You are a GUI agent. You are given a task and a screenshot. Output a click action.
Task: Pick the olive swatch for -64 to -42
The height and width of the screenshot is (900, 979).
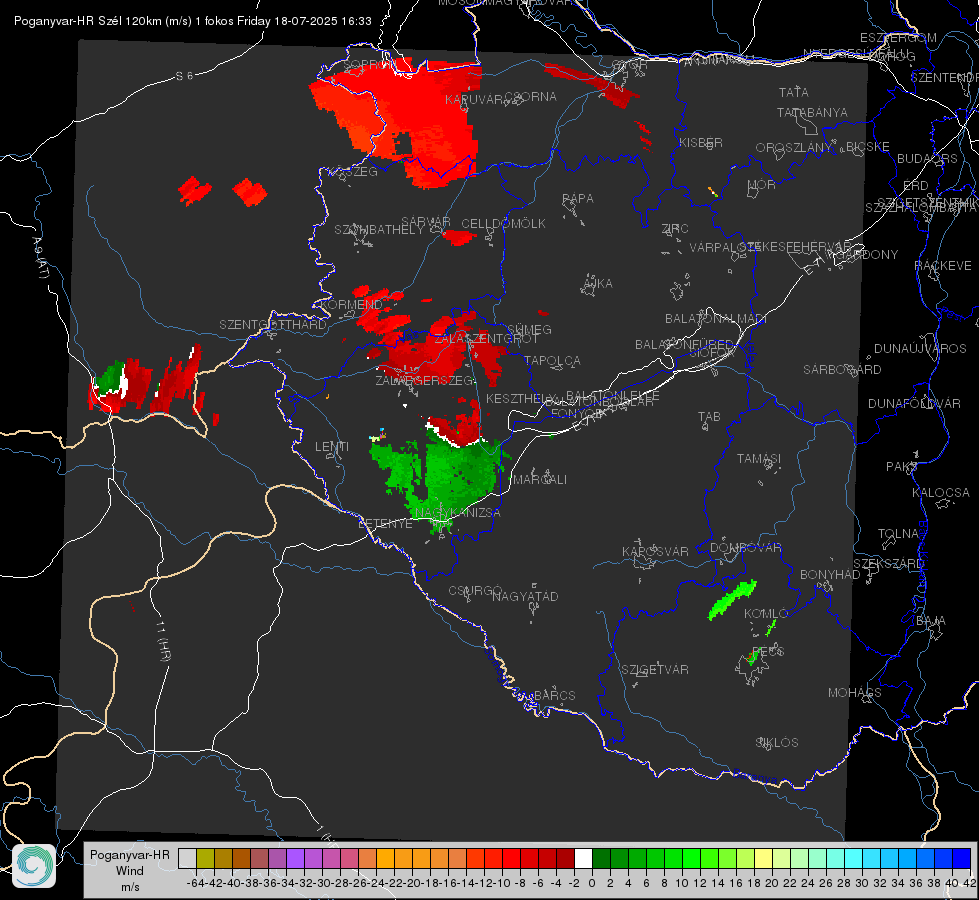[x=205, y=858]
